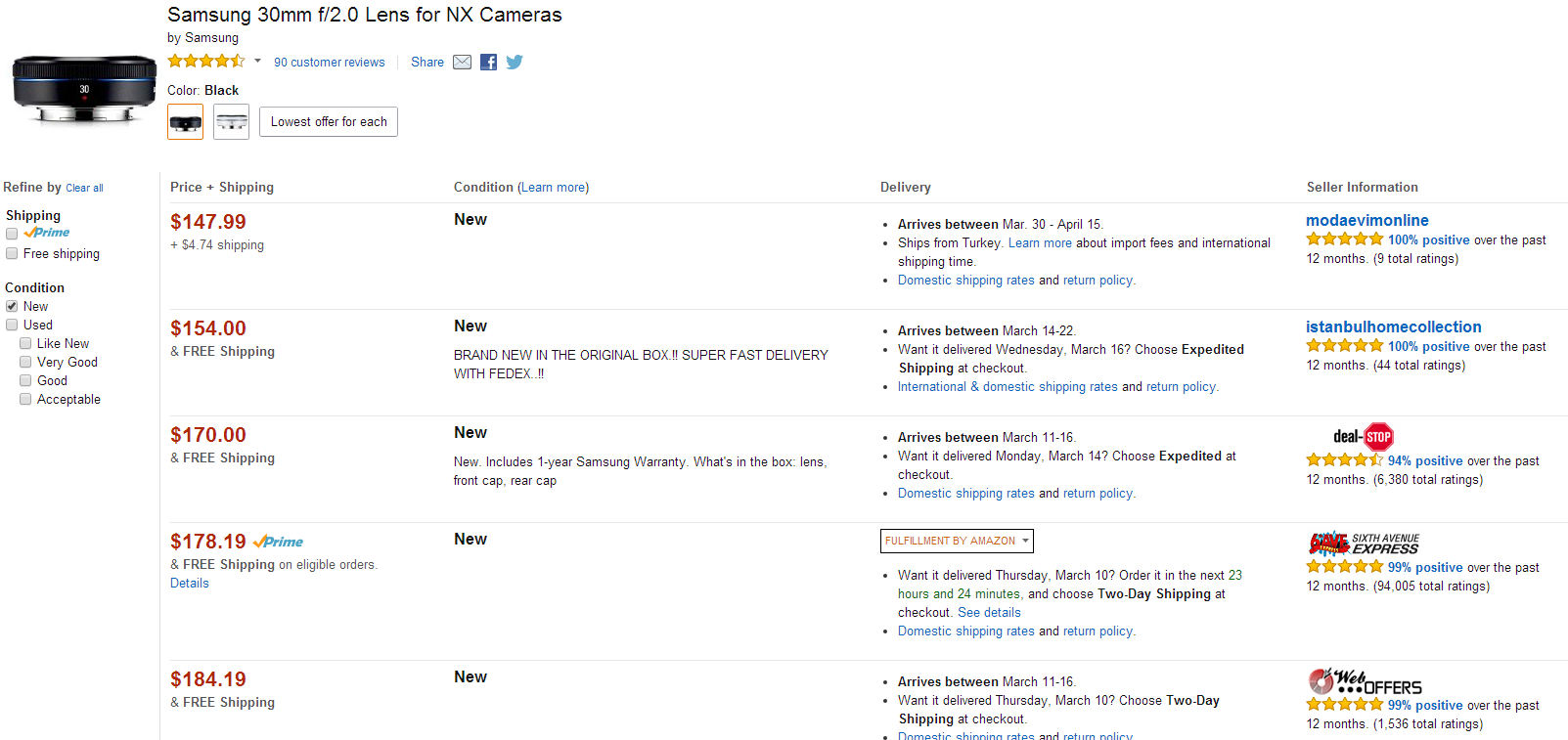The width and height of the screenshot is (1568, 740).
Task: Open the star rating breakdown arrow
Action: pos(257,62)
